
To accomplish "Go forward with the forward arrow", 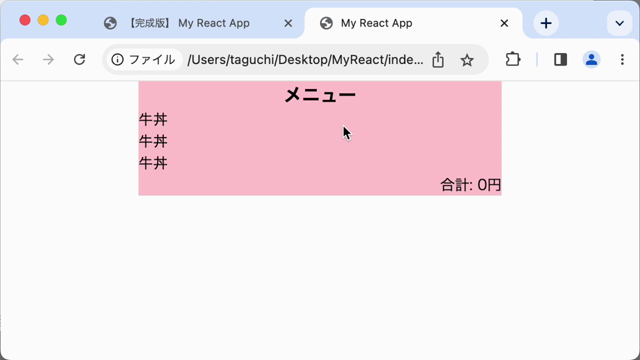I will (48, 60).
